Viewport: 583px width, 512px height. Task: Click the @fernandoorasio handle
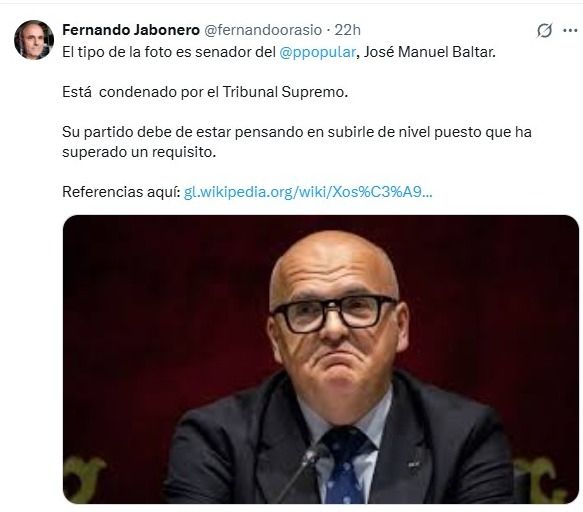(263, 30)
